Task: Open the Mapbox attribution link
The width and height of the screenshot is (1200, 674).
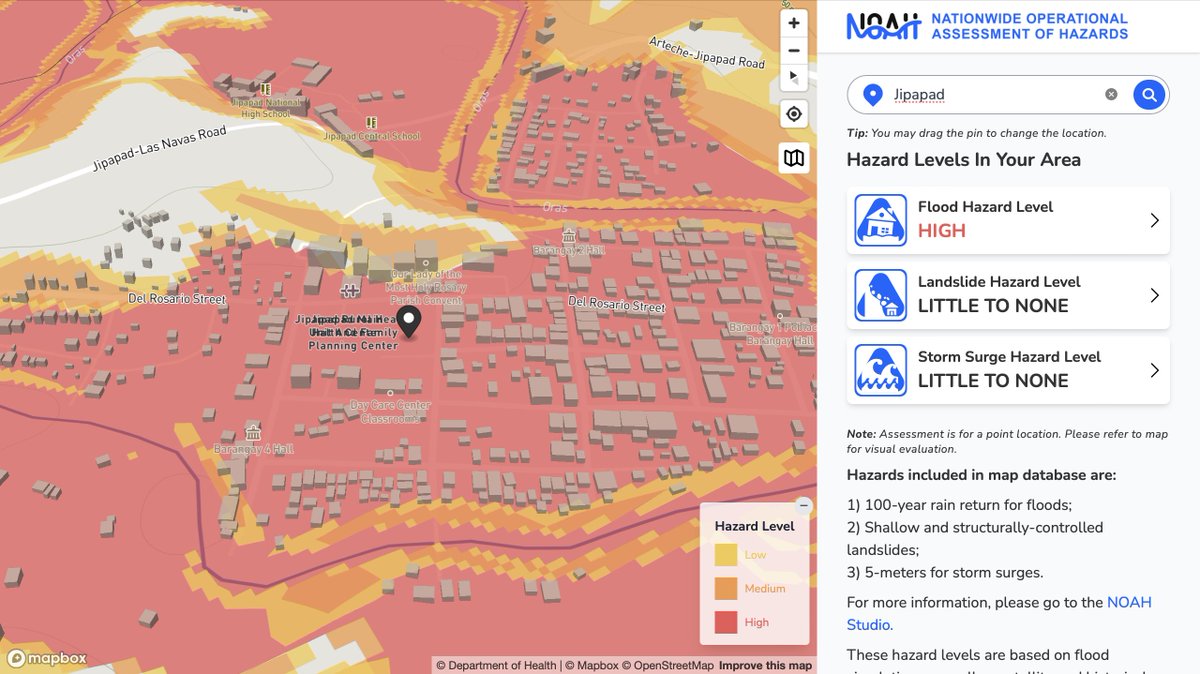Action: tap(591, 666)
